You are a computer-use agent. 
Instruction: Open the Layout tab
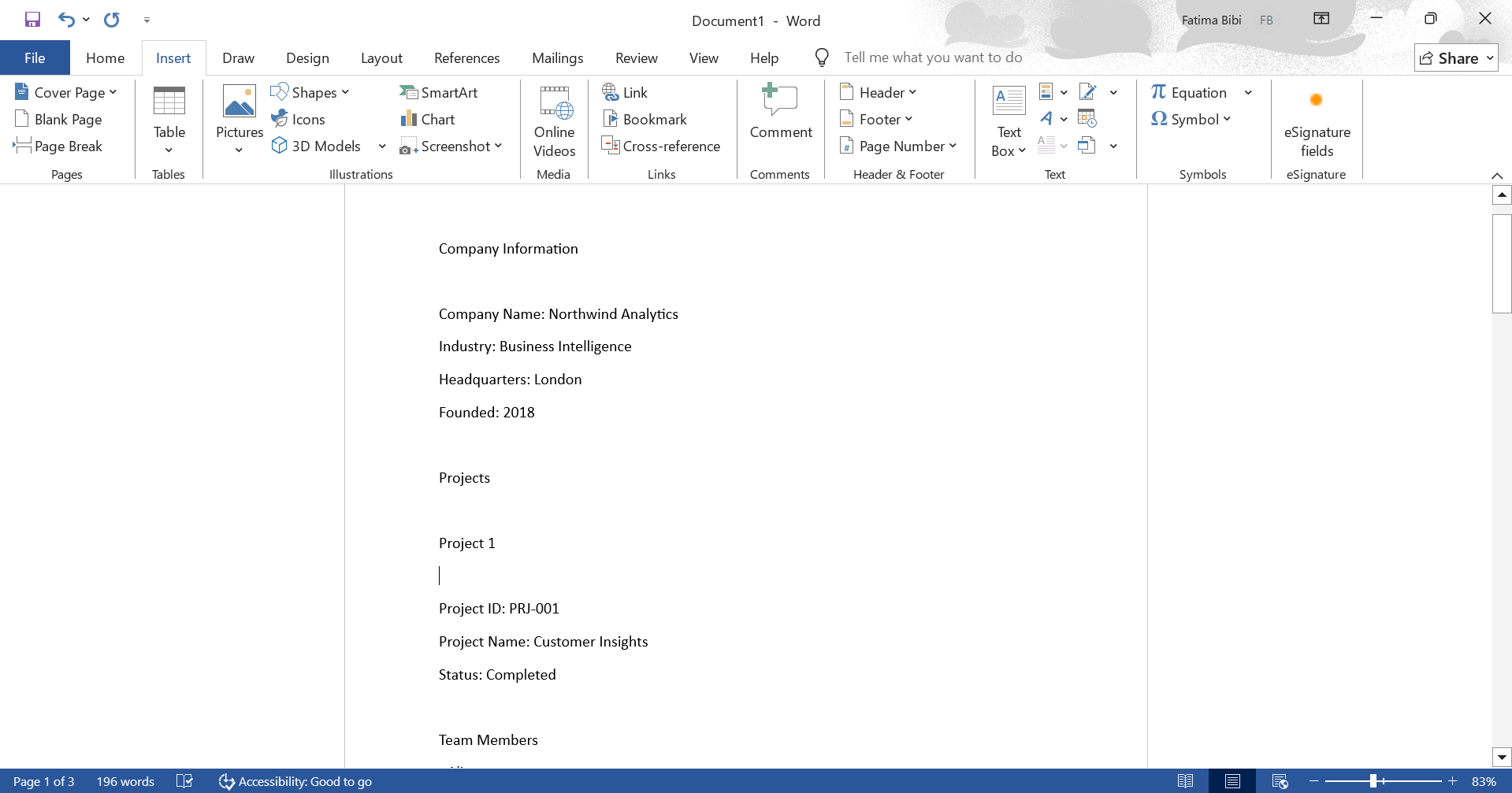pyautogui.click(x=381, y=57)
